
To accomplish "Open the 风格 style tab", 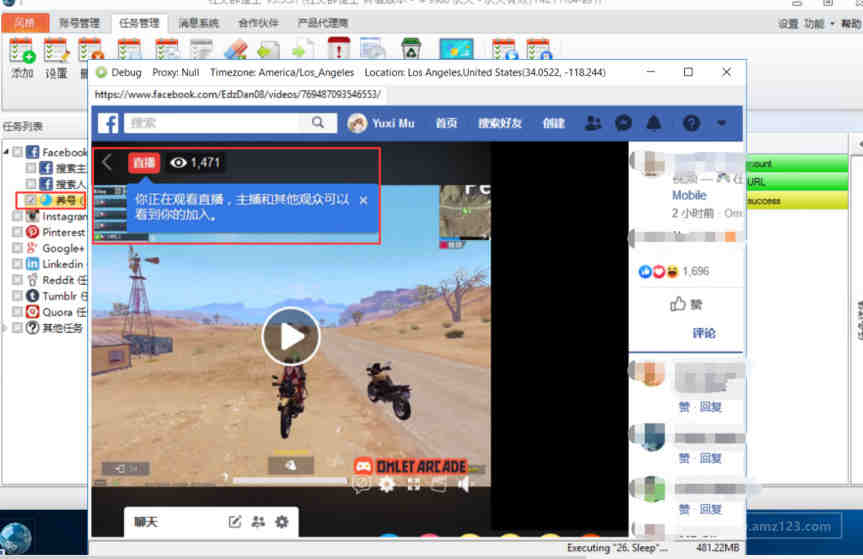I will pyautogui.click(x=25, y=23).
